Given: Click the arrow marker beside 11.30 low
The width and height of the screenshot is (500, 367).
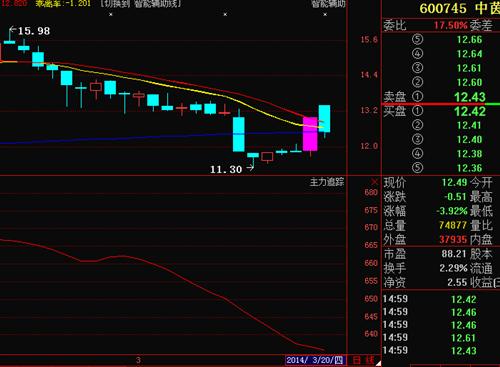Looking at the screenshot, I should point(250,169).
